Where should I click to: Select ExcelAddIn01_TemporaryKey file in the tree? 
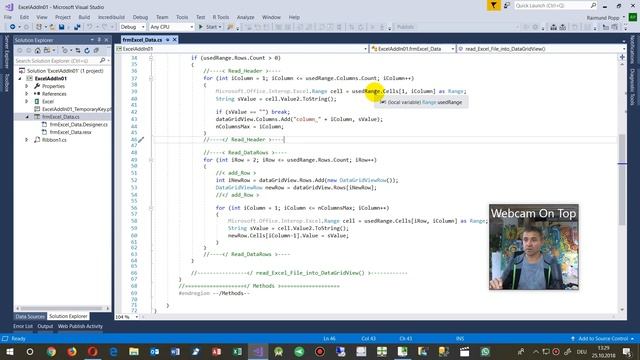tap(76, 109)
